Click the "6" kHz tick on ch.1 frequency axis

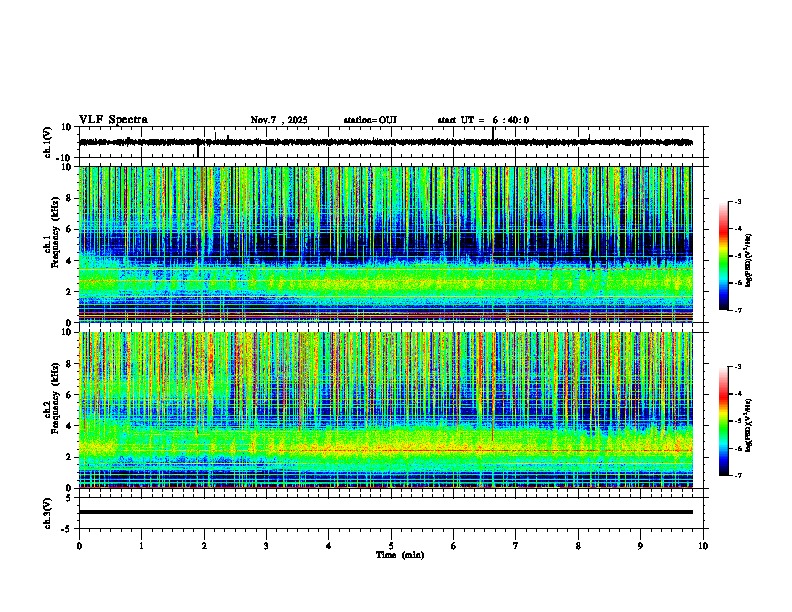[69, 229]
